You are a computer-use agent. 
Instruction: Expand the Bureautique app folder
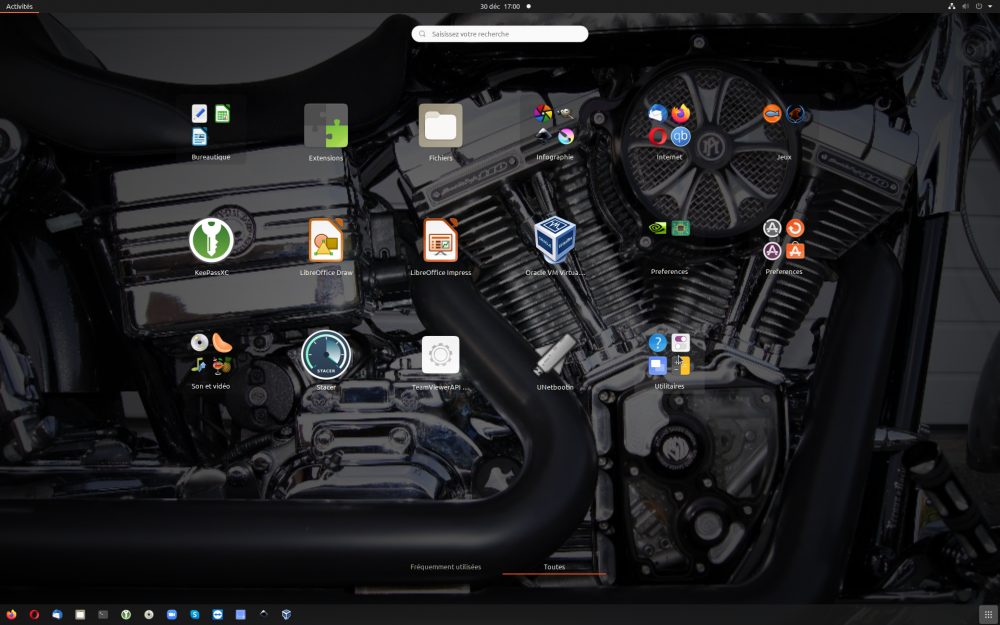[x=211, y=127]
